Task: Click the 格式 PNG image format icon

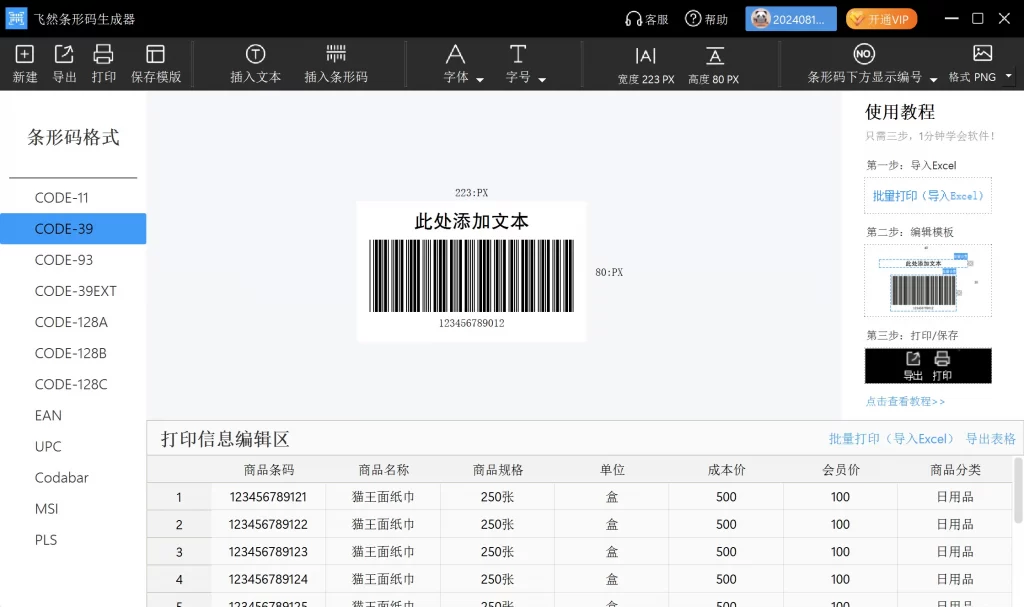Action: click(x=982, y=54)
